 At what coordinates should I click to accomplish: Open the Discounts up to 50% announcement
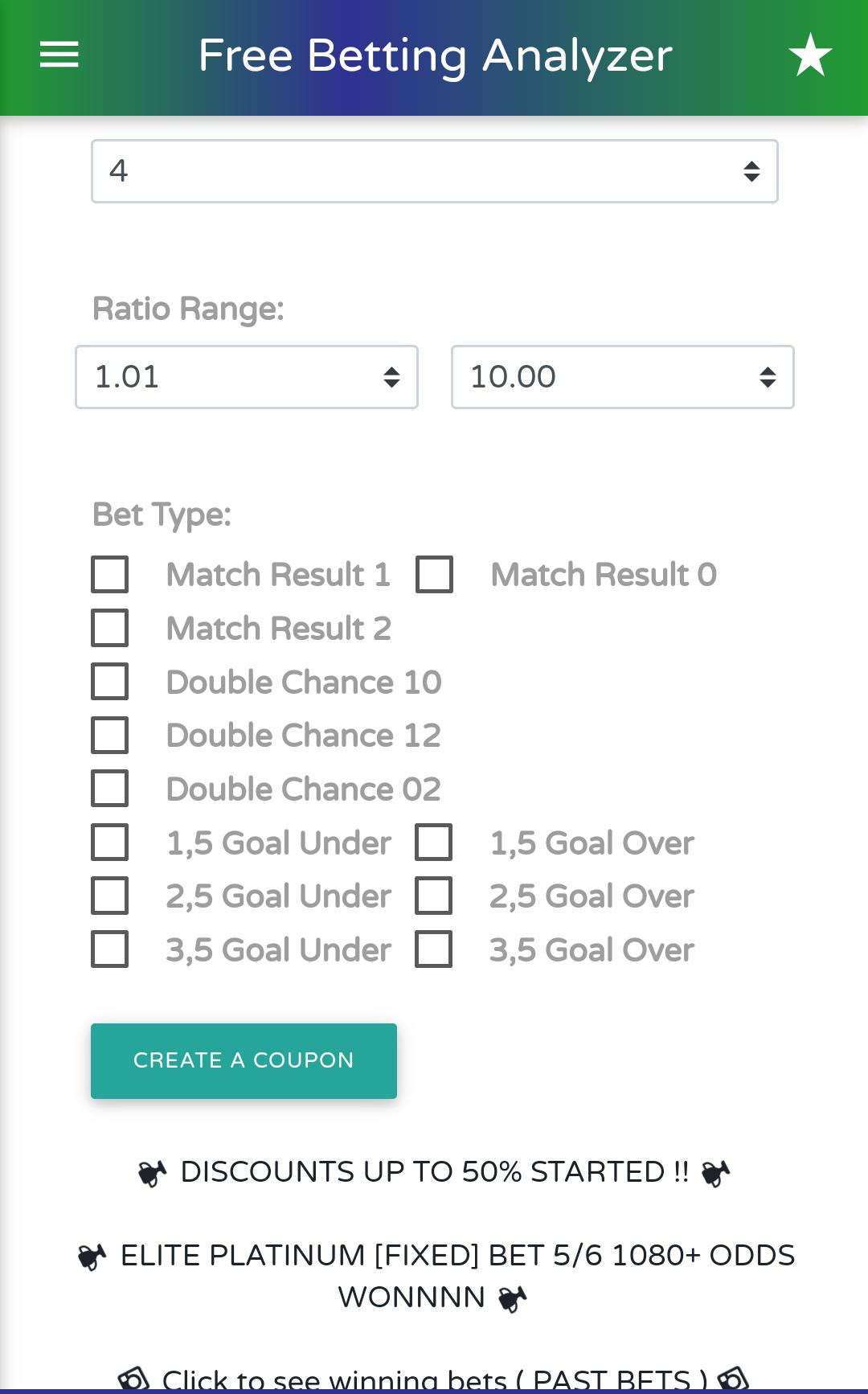434,1172
